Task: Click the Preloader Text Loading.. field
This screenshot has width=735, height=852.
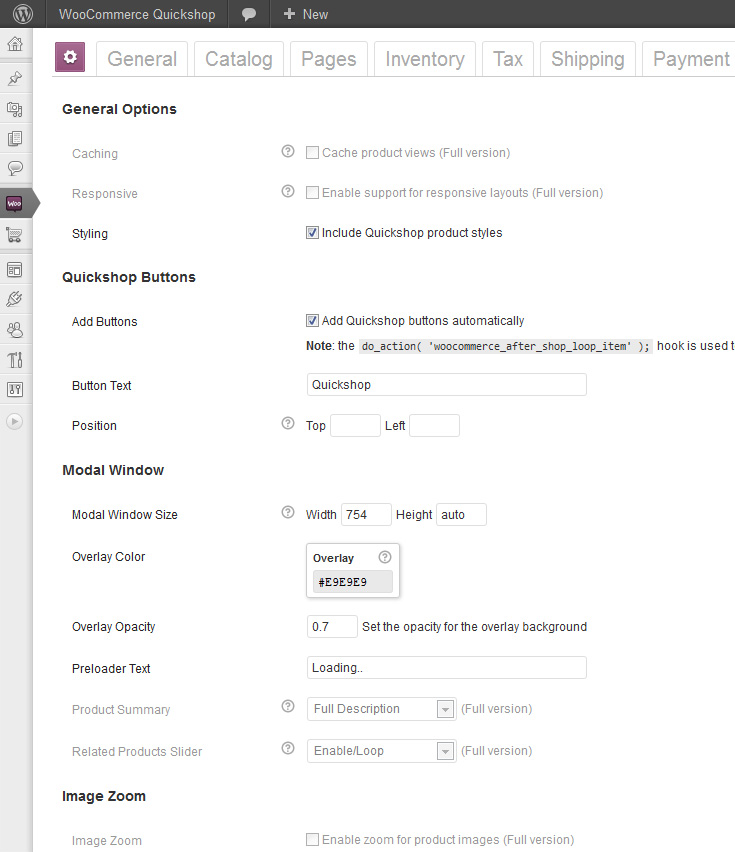Action: pyautogui.click(x=447, y=668)
